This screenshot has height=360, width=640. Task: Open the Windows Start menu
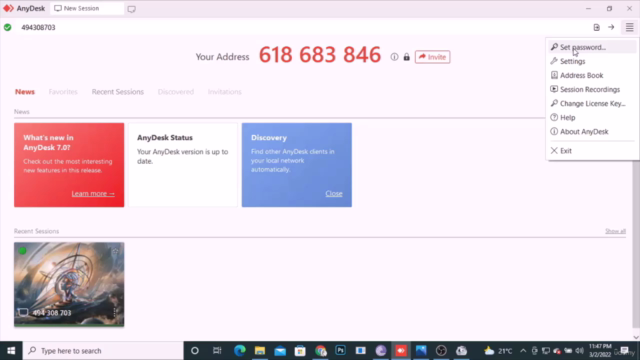click(x=11, y=351)
